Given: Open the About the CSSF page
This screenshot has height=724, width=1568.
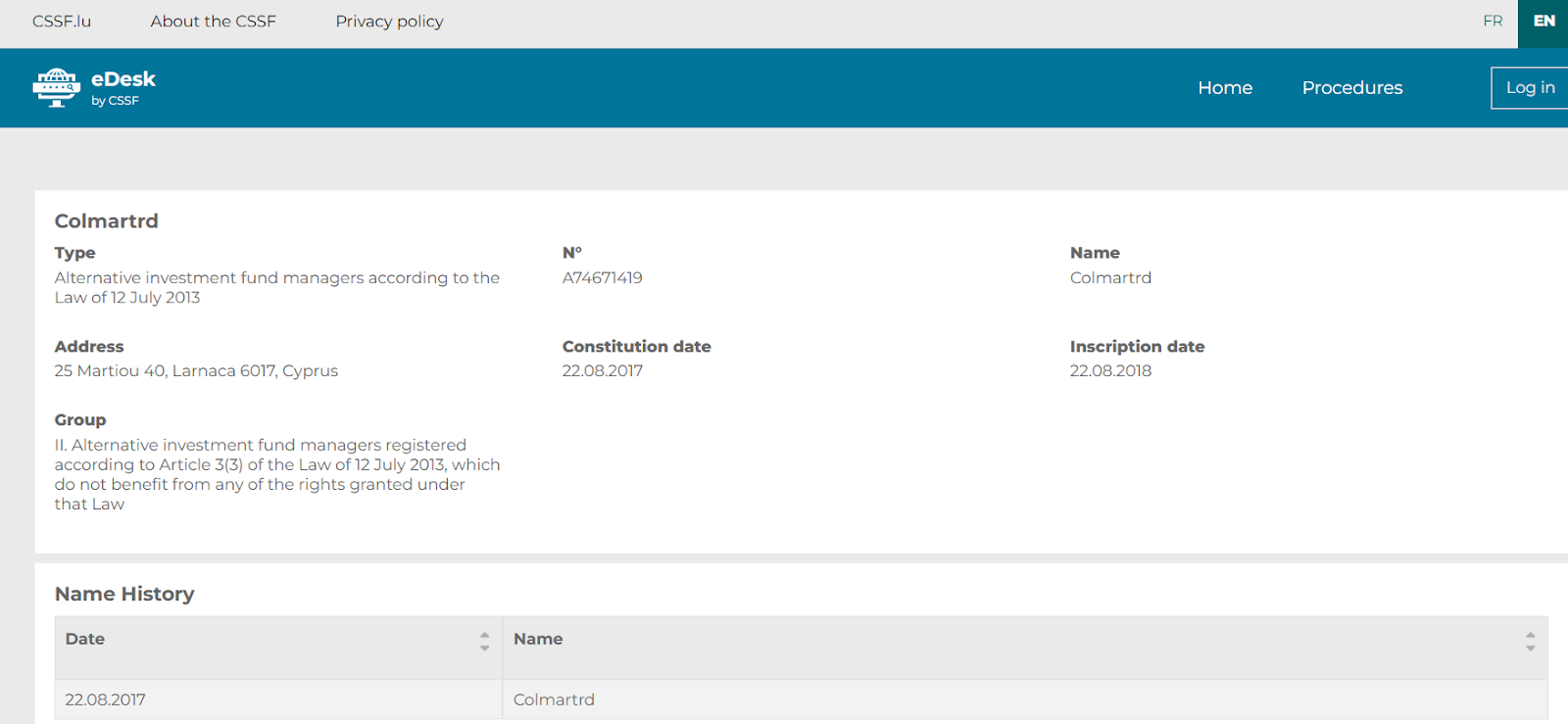Looking at the screenshot, I should tap(213, 22).
